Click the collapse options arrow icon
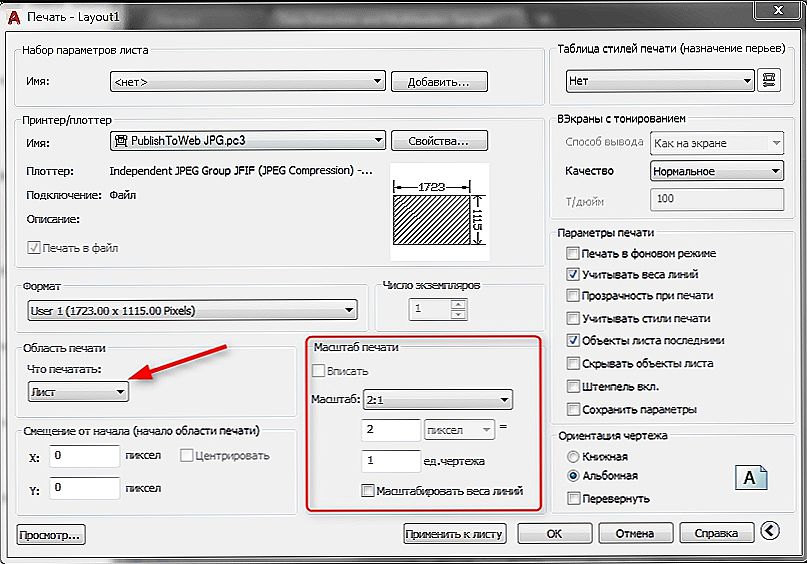Screen dimensions: 807x564 (770, 531)
